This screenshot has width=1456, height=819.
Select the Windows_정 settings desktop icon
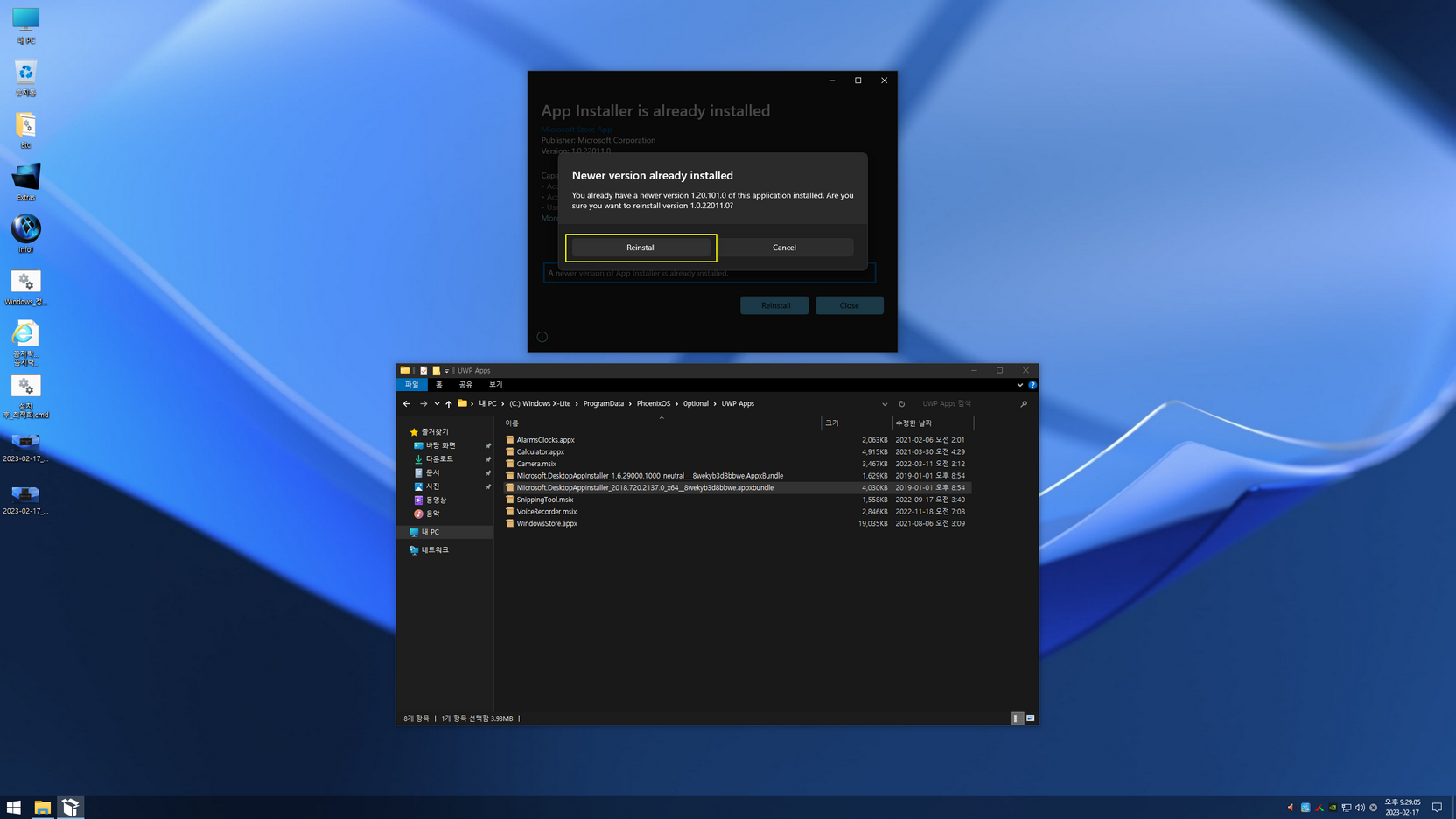click(25, 287)
